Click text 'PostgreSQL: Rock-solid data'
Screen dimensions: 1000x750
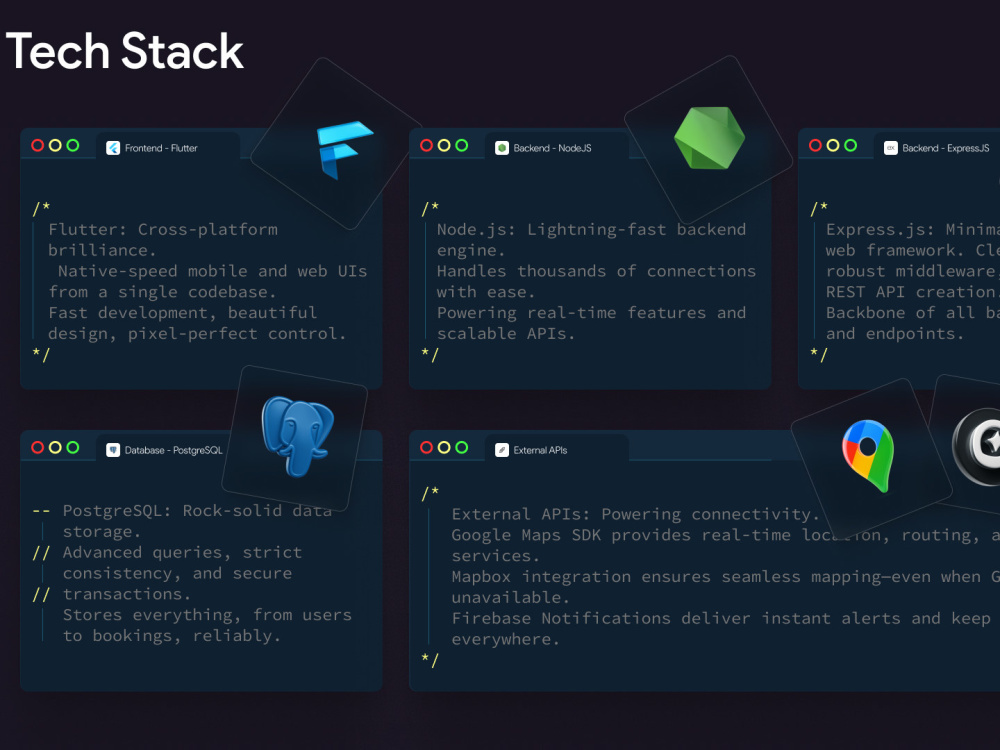click(197, 511)
